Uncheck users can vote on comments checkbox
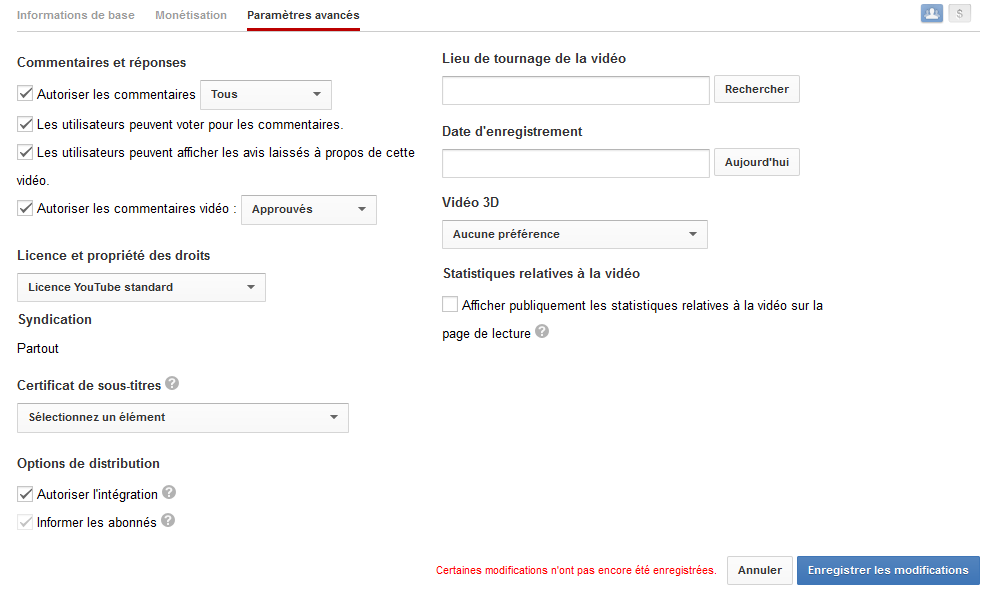This screenshot has width=990, height=599. 25,124
